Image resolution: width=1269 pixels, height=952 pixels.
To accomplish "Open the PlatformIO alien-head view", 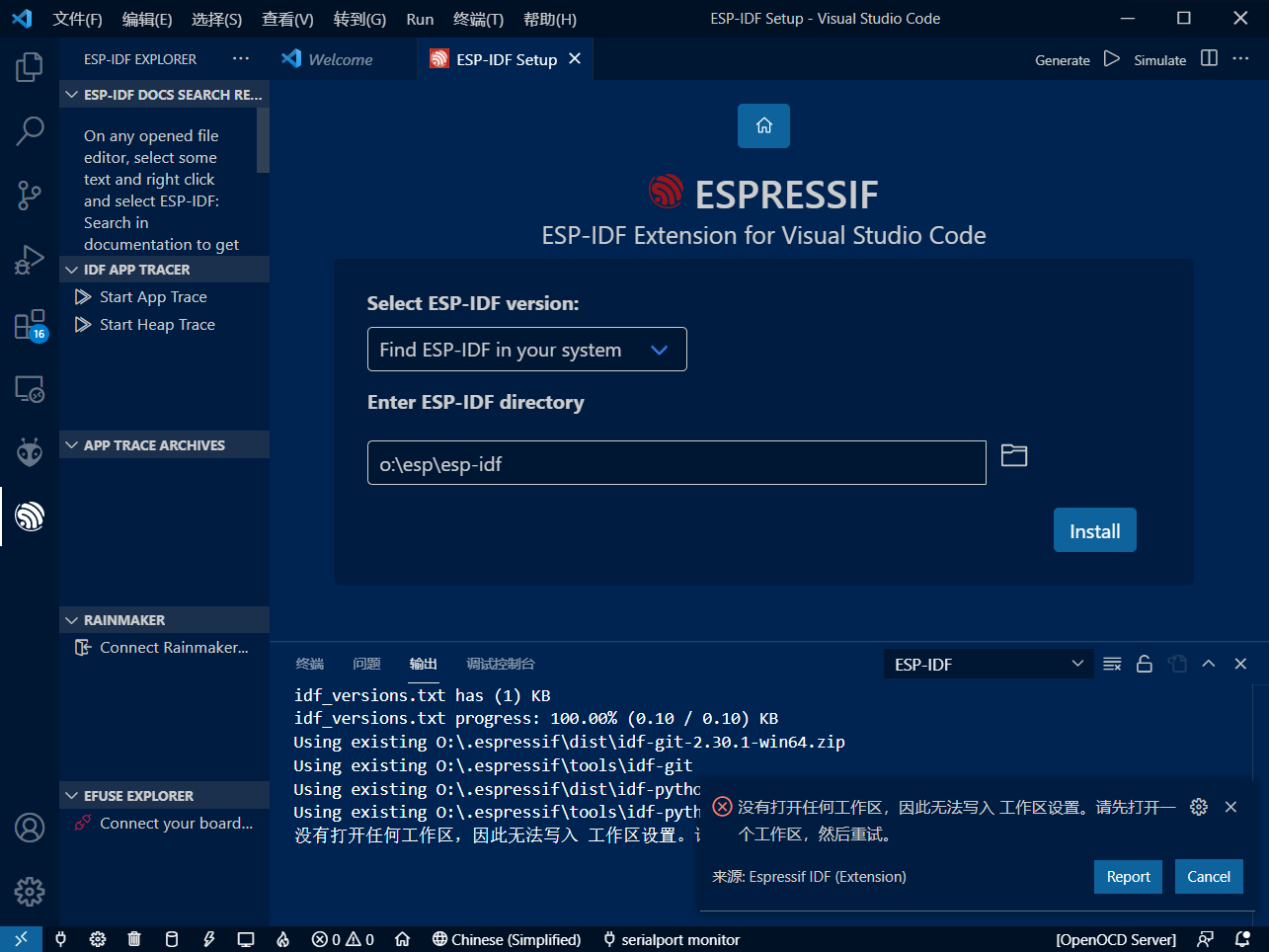I will click(30, 452).
